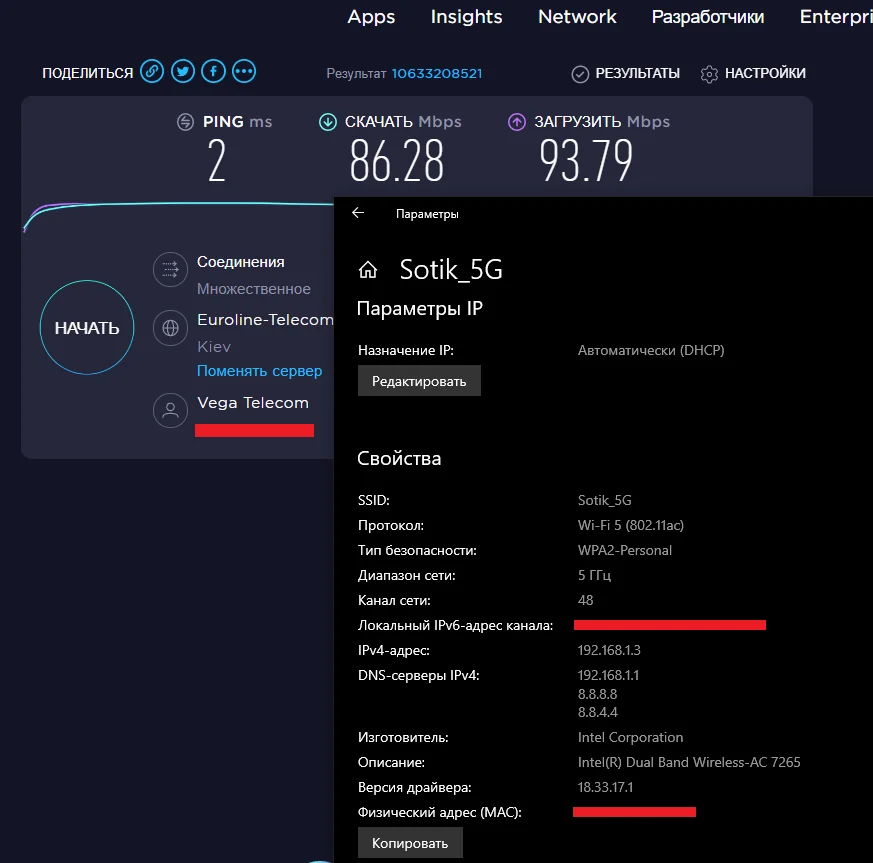The width and height of the screenshot is (873, 863).
Task: Click the РЕЗУЛЬТАТЫ label
Action: [637, 73]
